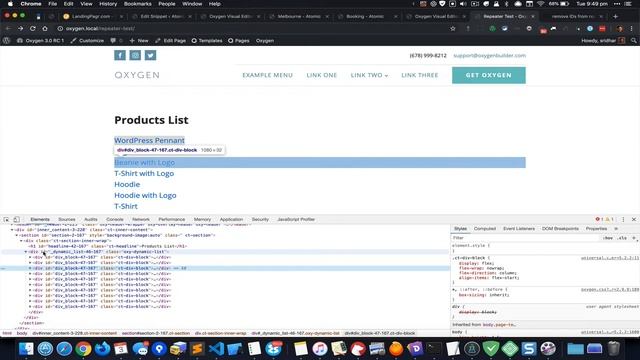Switch to the Application DevTools tab
This screenshot has height=360, width=640.
tap(231, 219)
